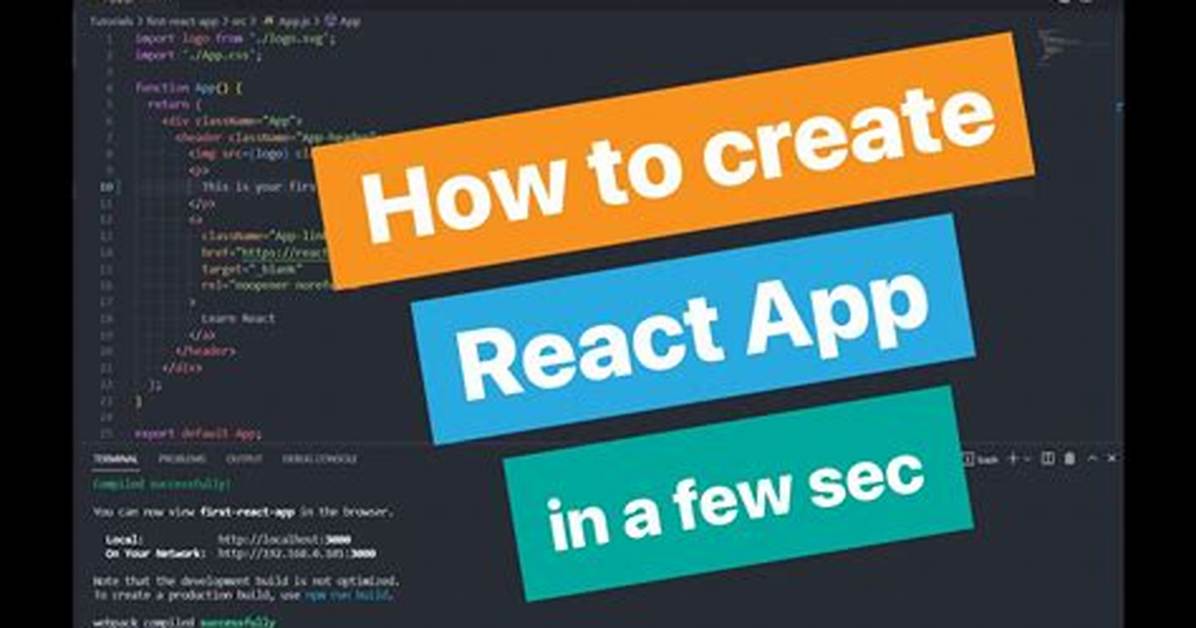The width and height of the screenshot is (1196, 628).
Task: Switch to the TERMINAL tab
Action: click(x=115, y=459)
